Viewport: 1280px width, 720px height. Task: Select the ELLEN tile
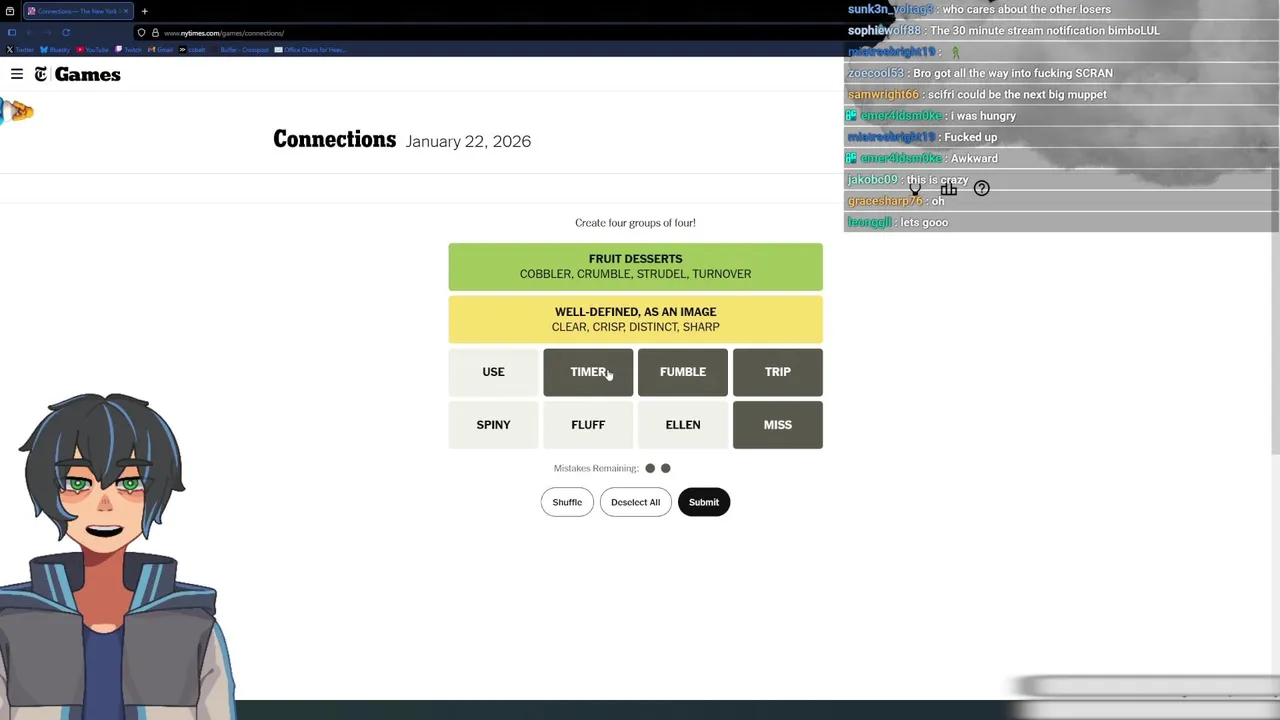click(x=683, y=425)
